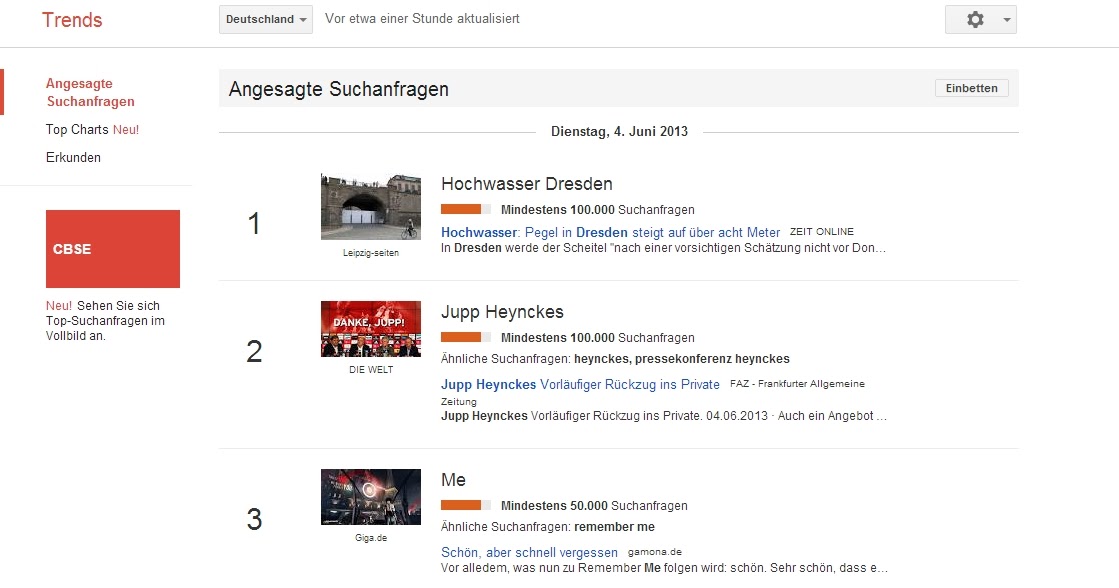Click the search volume bar for Jupp Heynckes
This screenshot has height=588, width=1119.
(466, 337)
